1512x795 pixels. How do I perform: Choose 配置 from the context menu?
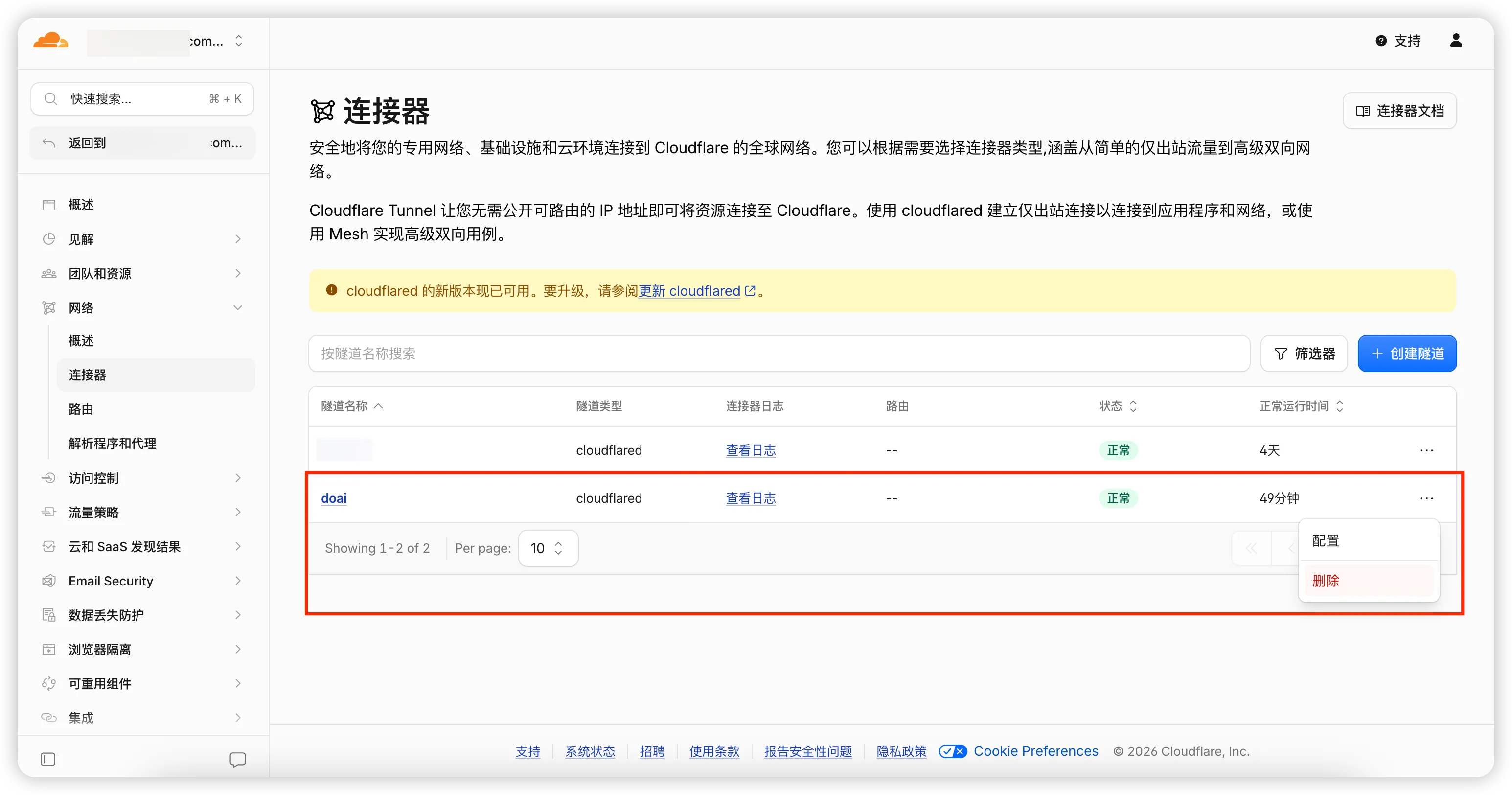click(x=1368, y=541)
